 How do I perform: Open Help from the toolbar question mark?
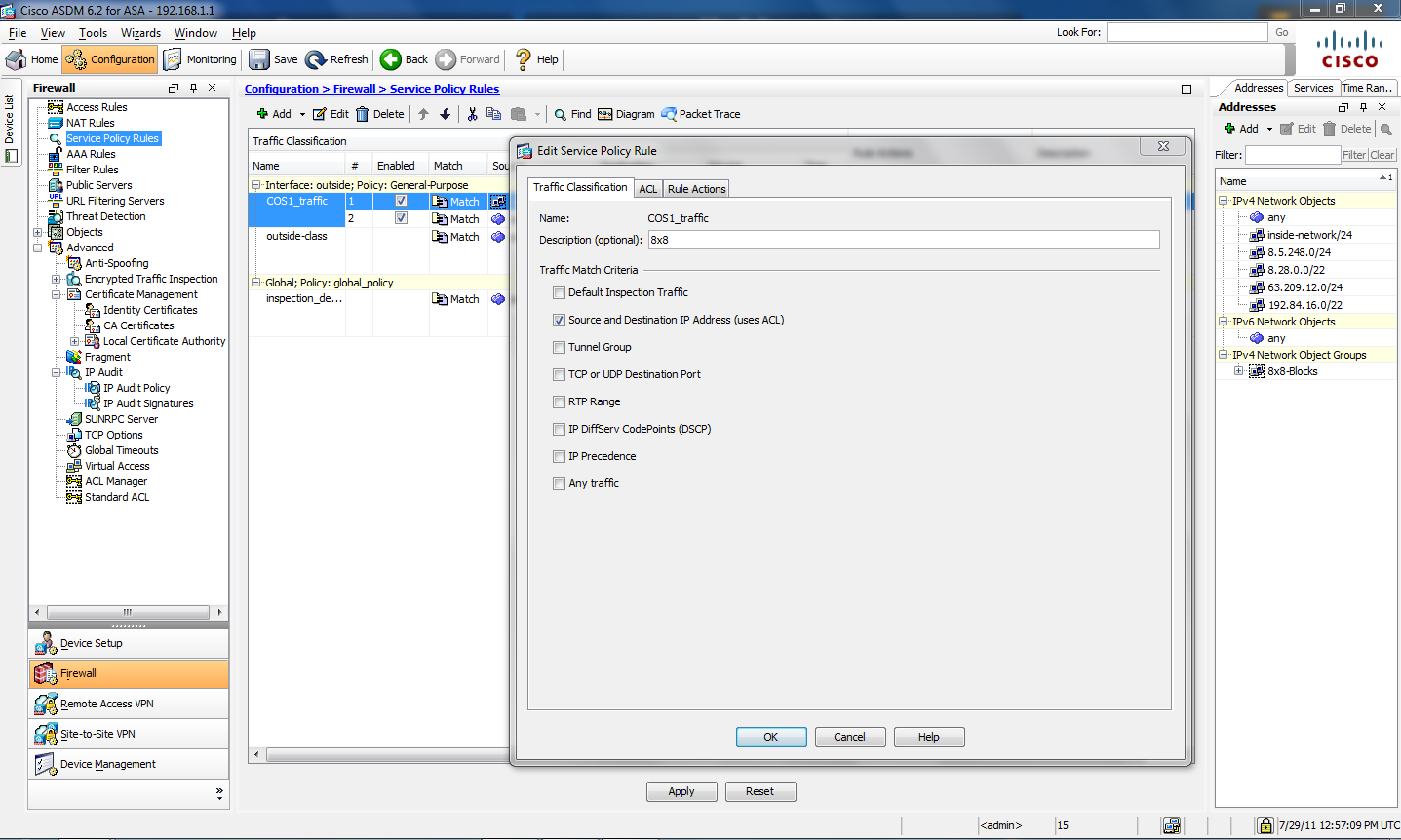(536, 59)
